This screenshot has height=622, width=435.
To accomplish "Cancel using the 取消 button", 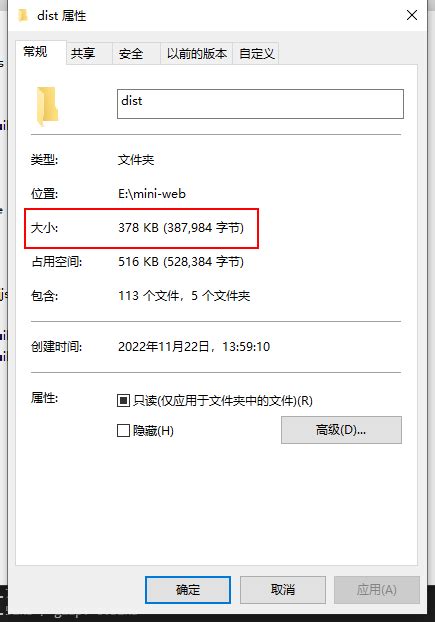I will coord(283,589).
